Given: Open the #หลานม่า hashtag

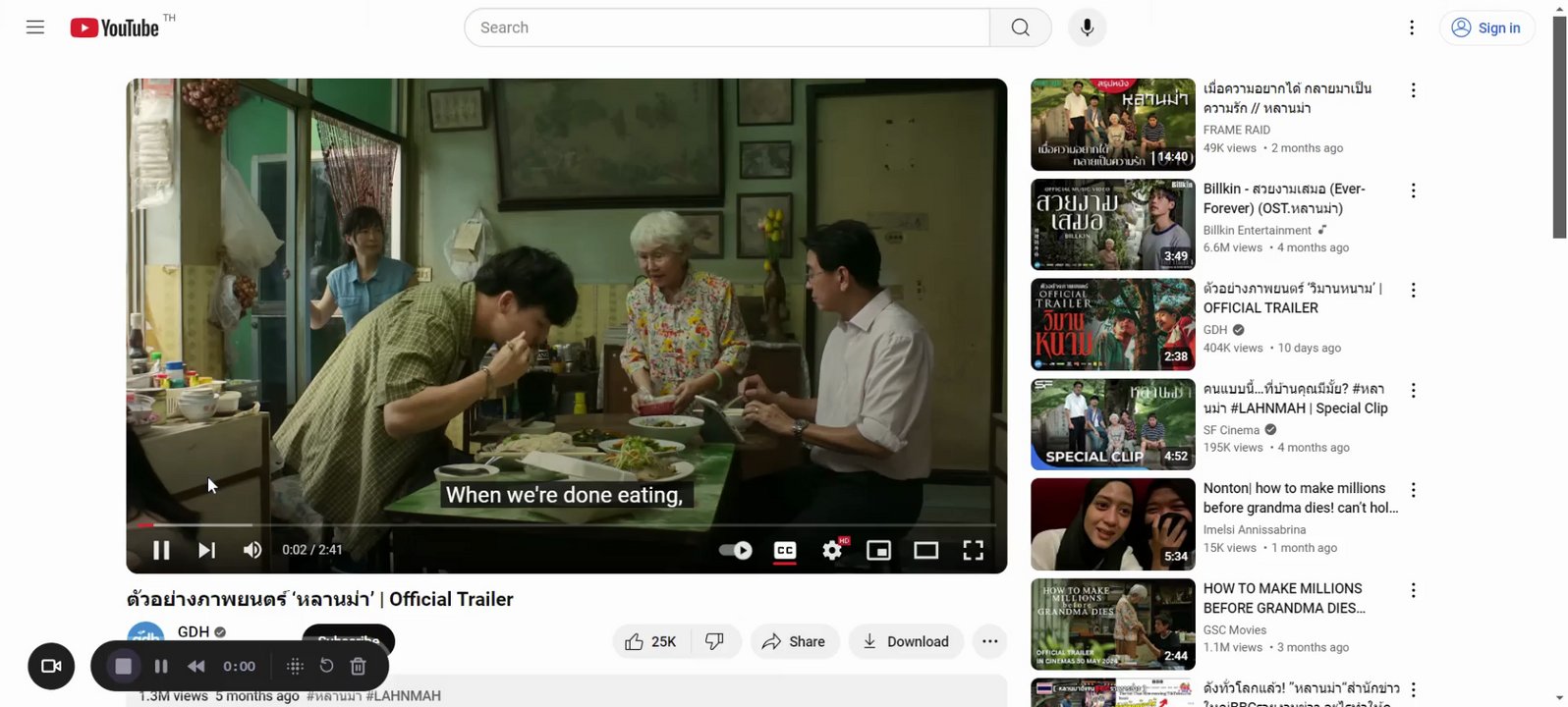Looking at the screenshot, I should tap(334, 695).
